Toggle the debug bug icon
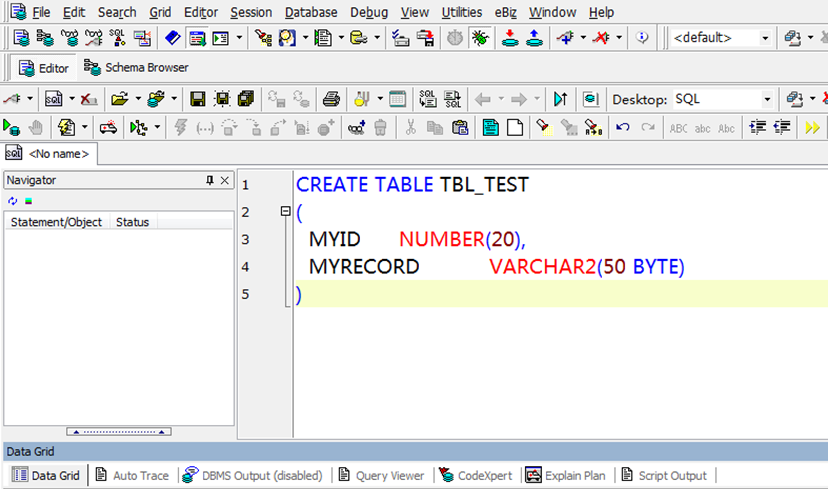Image resolution: width=830 pixels, height=489 pixels. point(481,38)
